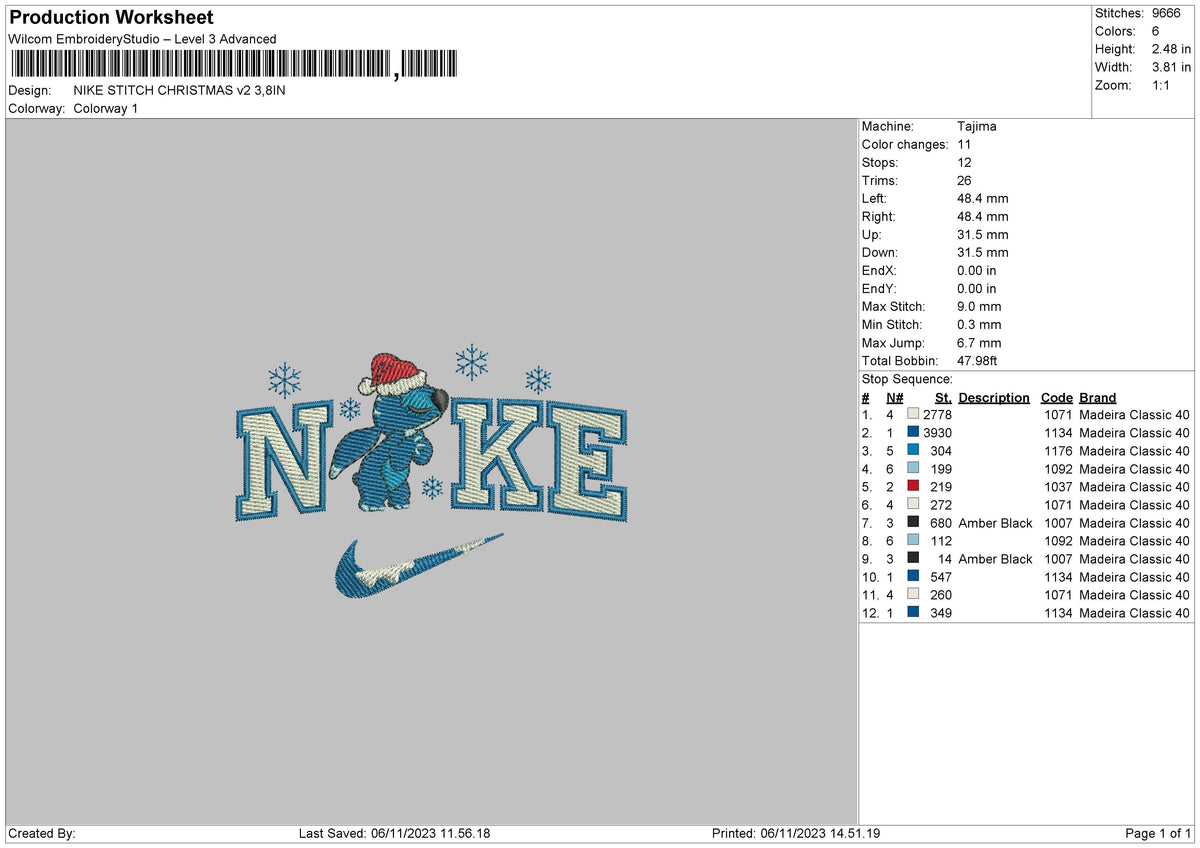This screenshot has height=848, width=1200.
Task: Choose the swatch next to stitch count 112
Action: point(913,541)
